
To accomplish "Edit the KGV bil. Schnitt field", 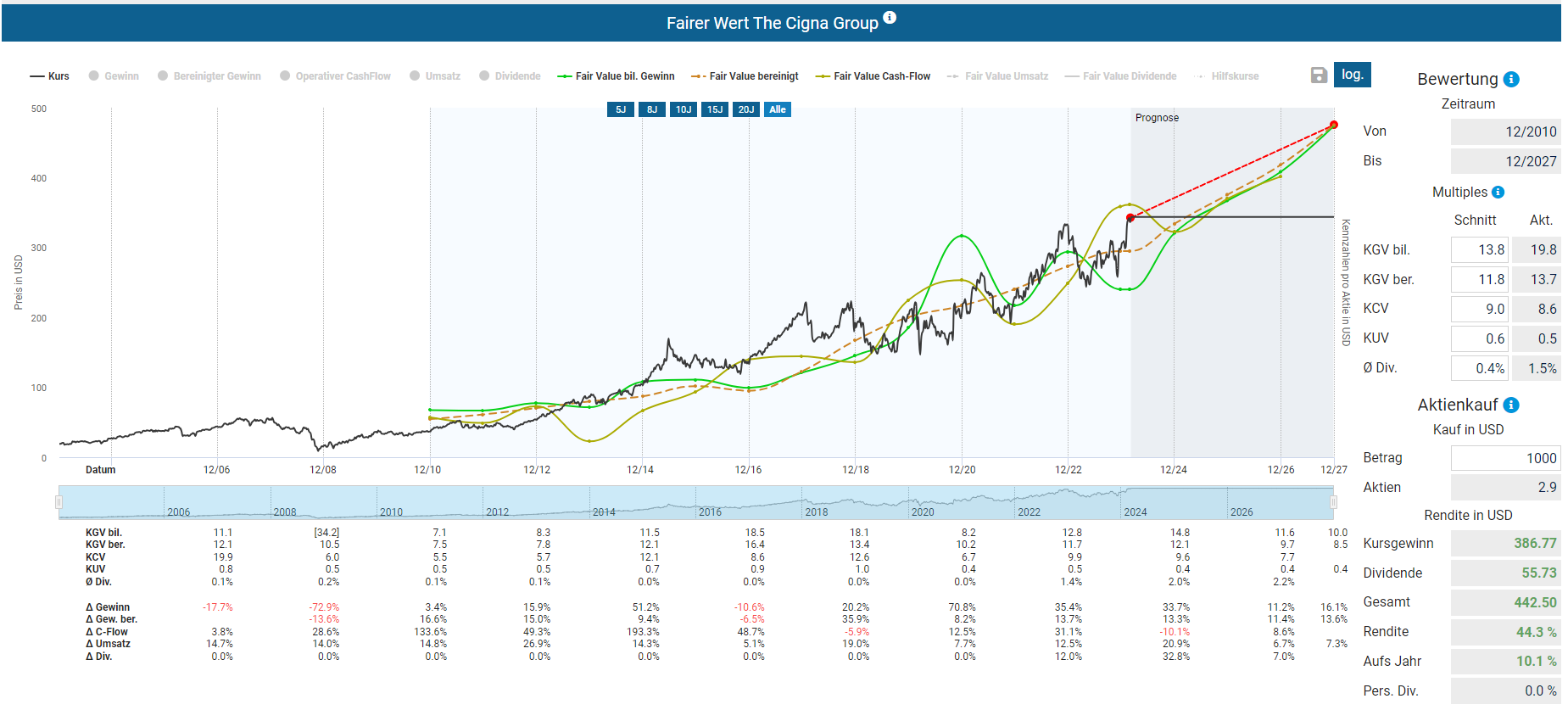I will (x=1479, y=250).
